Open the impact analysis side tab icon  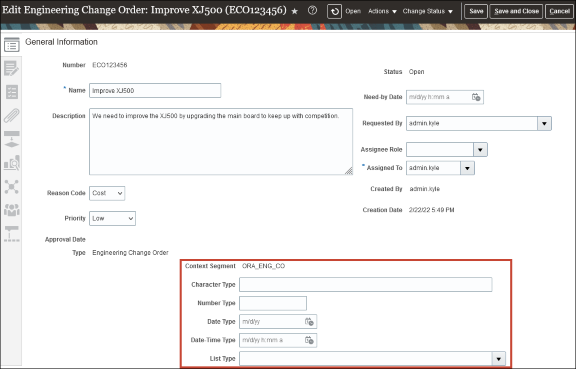(12, 163)
